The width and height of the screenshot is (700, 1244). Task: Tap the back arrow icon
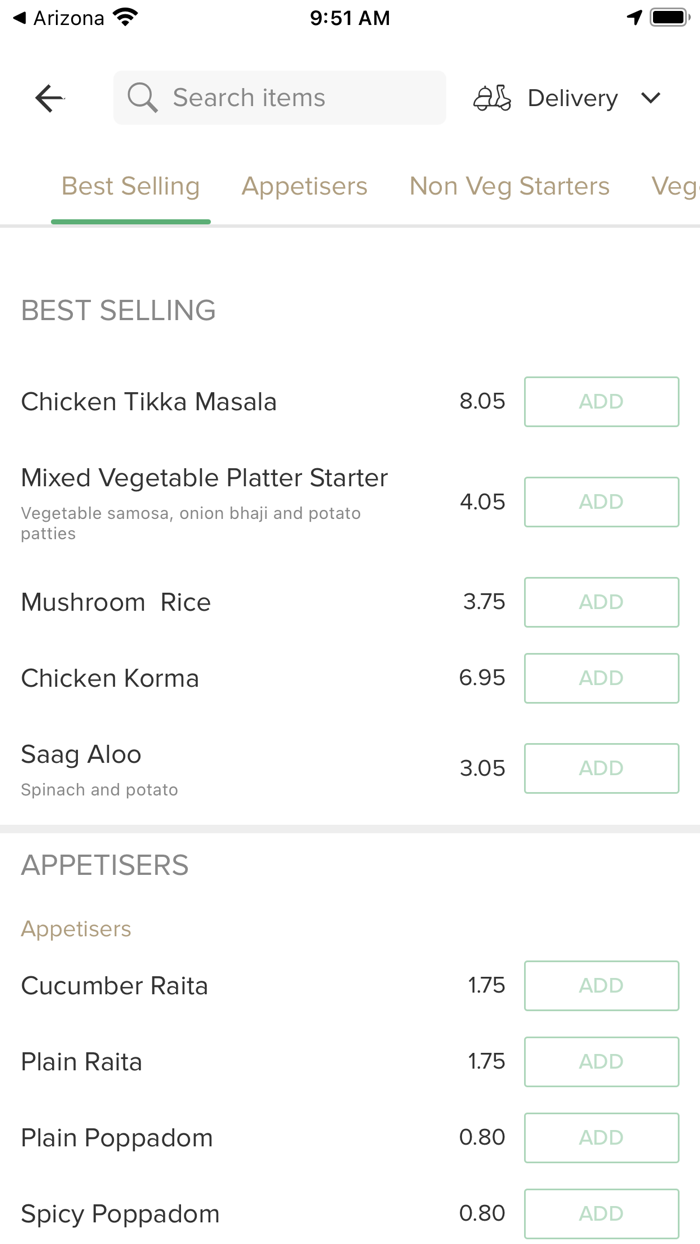[x=49, y=98]
